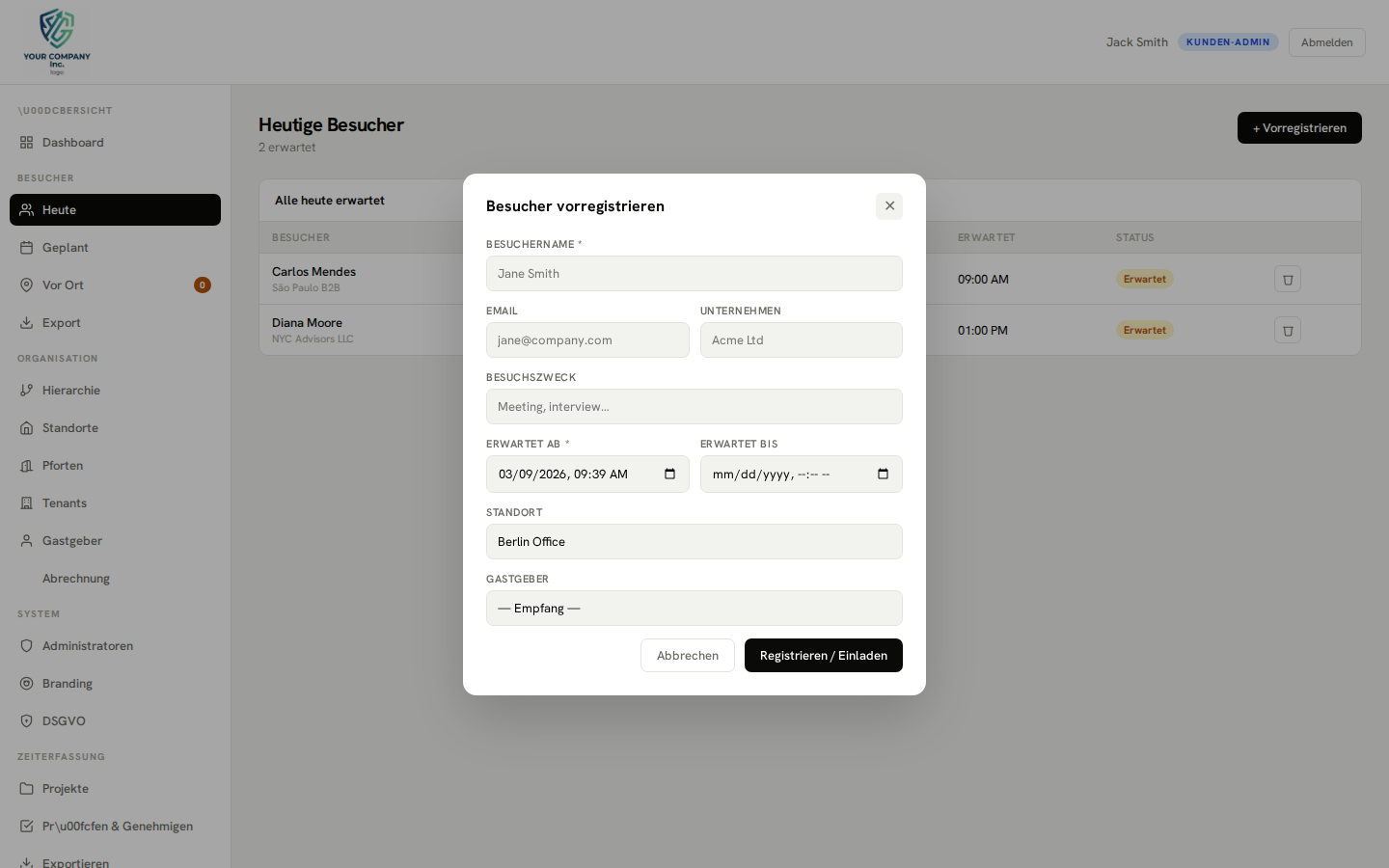Screen dimensions: 1389x868
Task: Click the Geplant calendar icon
Action: (x=26, y=247)
